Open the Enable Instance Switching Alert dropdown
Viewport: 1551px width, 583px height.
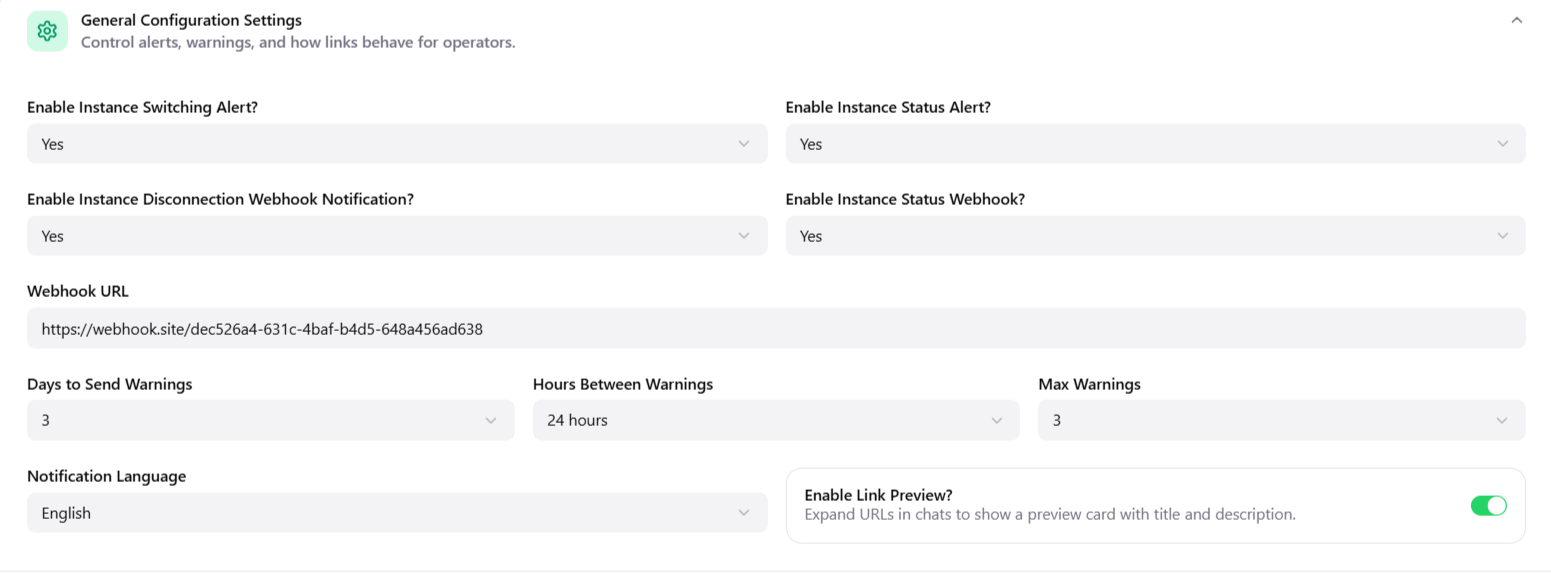coord(396,144)
